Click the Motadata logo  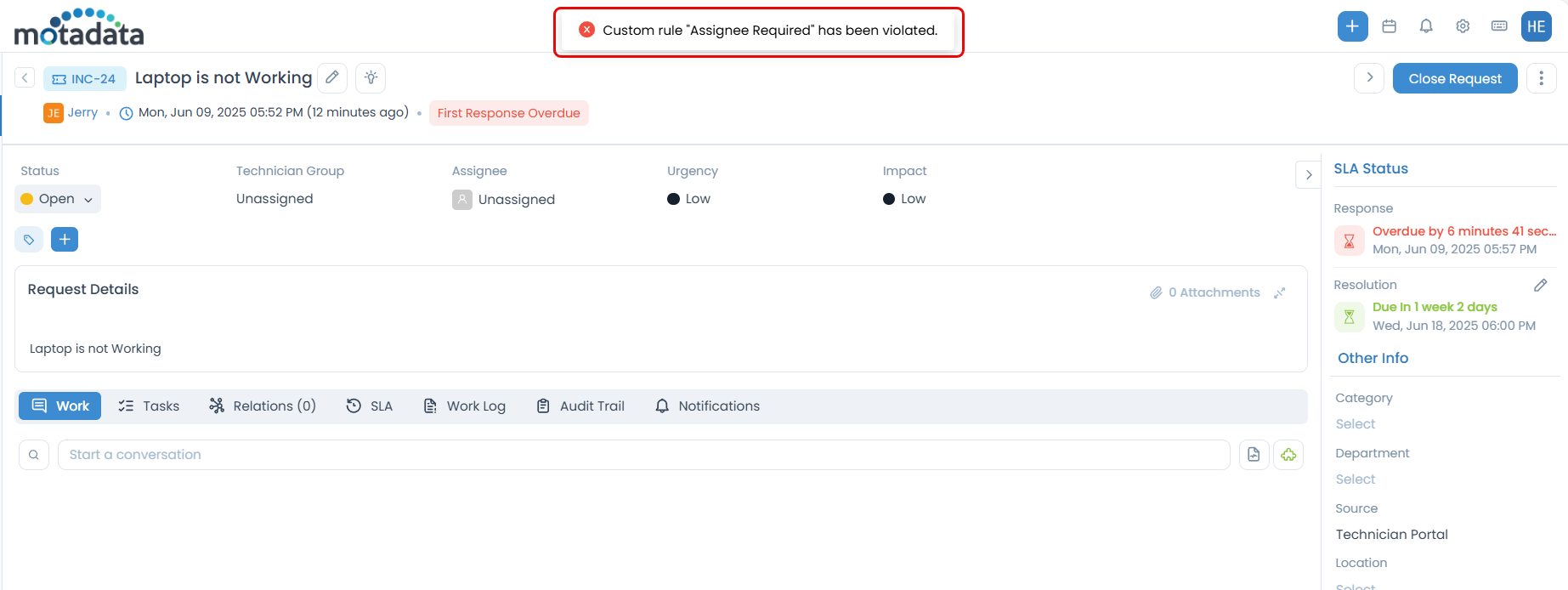pos(79,26)
